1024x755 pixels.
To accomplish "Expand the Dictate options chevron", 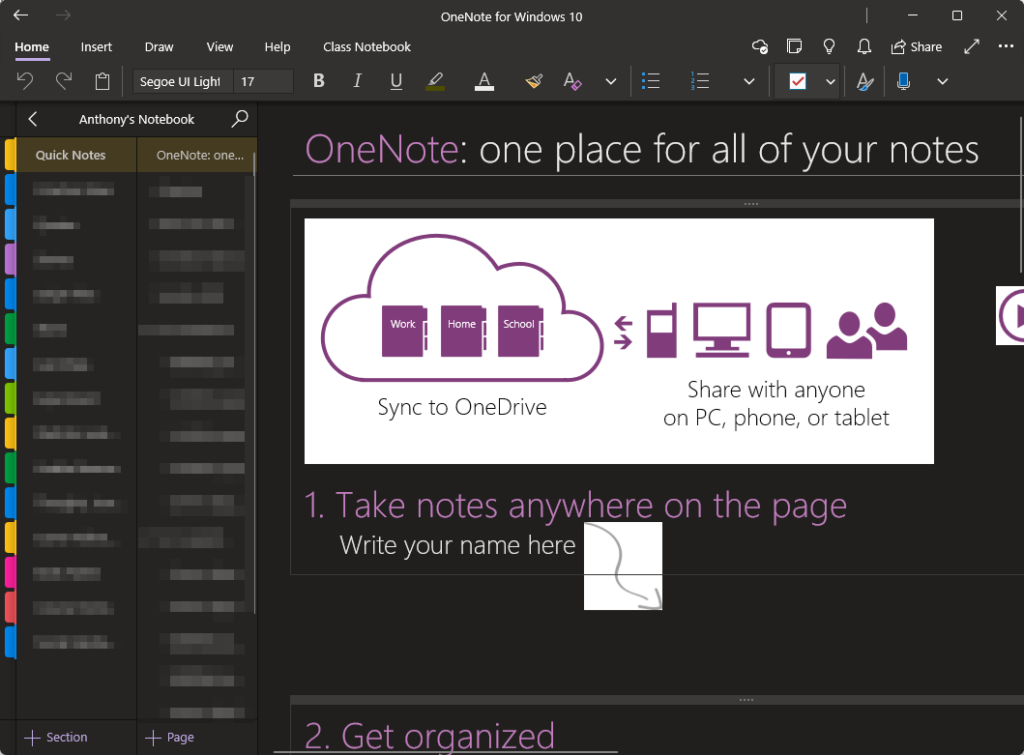I will pyautogui.click(x=942, y=82).
